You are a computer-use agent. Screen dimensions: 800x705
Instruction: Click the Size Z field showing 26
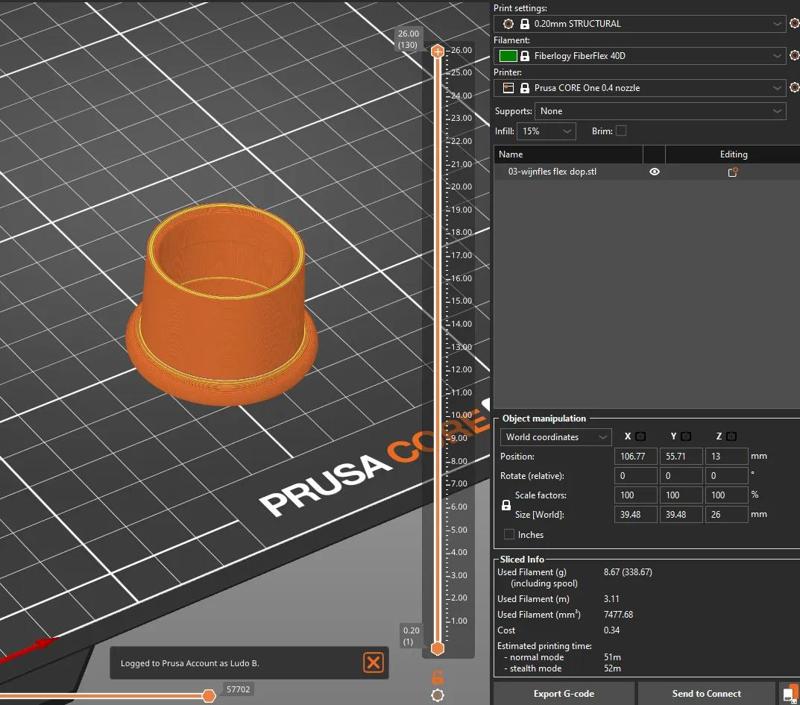[x=727, y=514]
